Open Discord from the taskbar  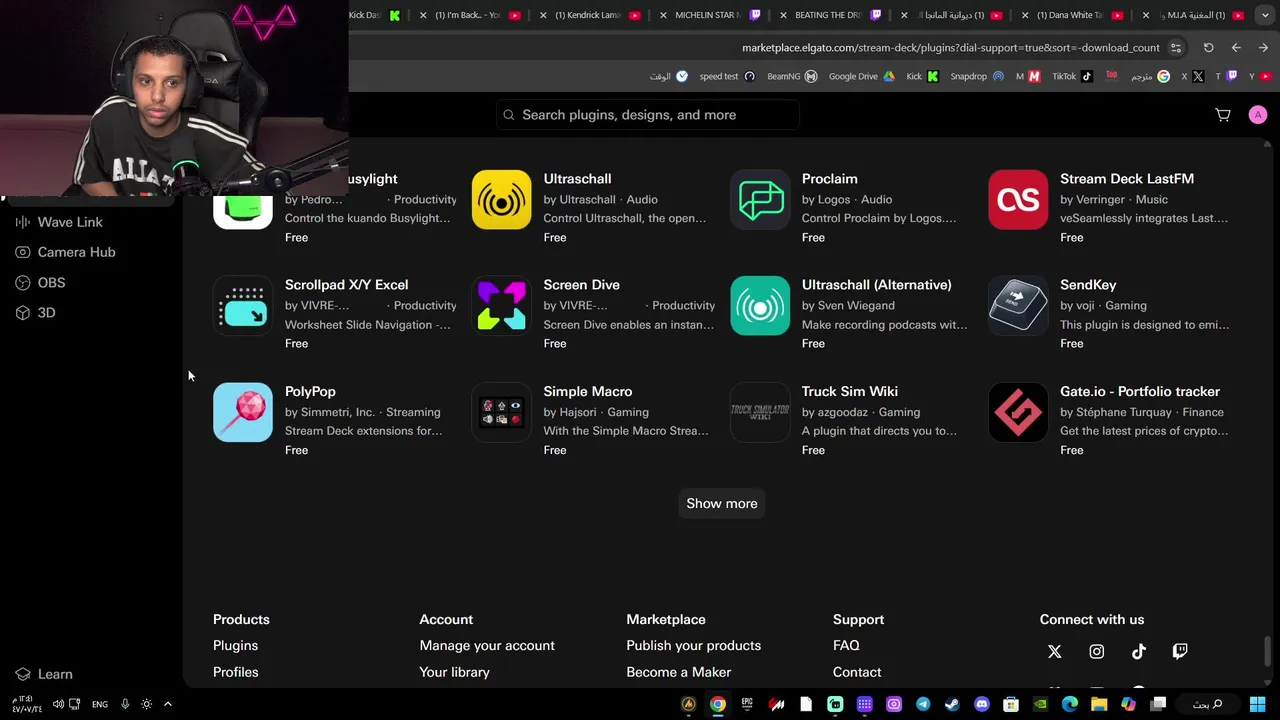[x=982, y=704]
